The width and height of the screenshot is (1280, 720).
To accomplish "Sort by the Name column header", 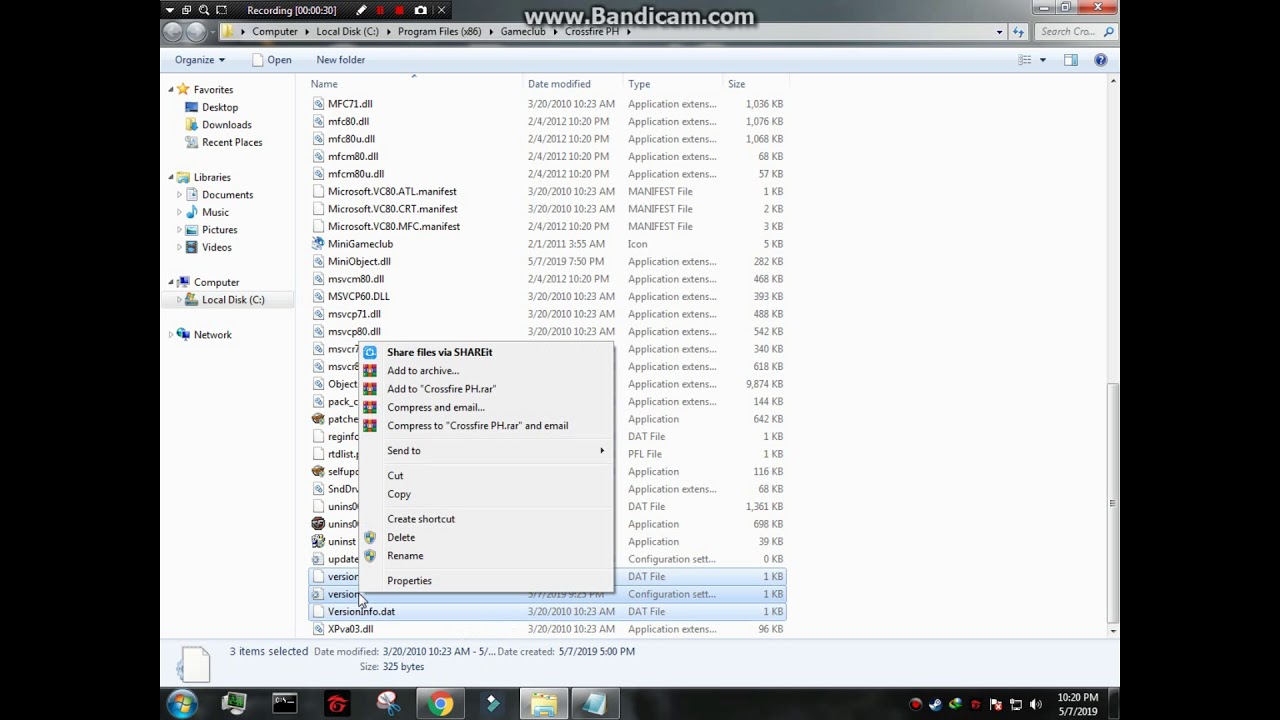I will pos(415,84).
